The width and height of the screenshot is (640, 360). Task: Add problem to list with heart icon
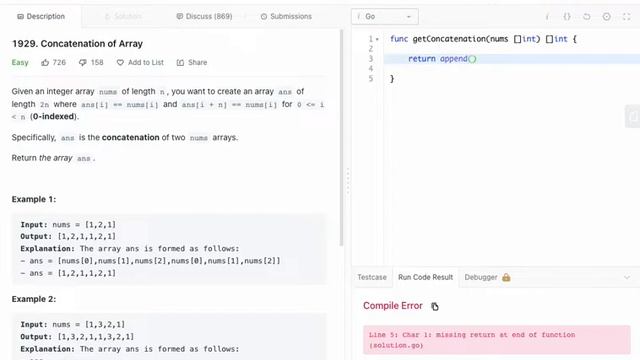coord(120,62)
